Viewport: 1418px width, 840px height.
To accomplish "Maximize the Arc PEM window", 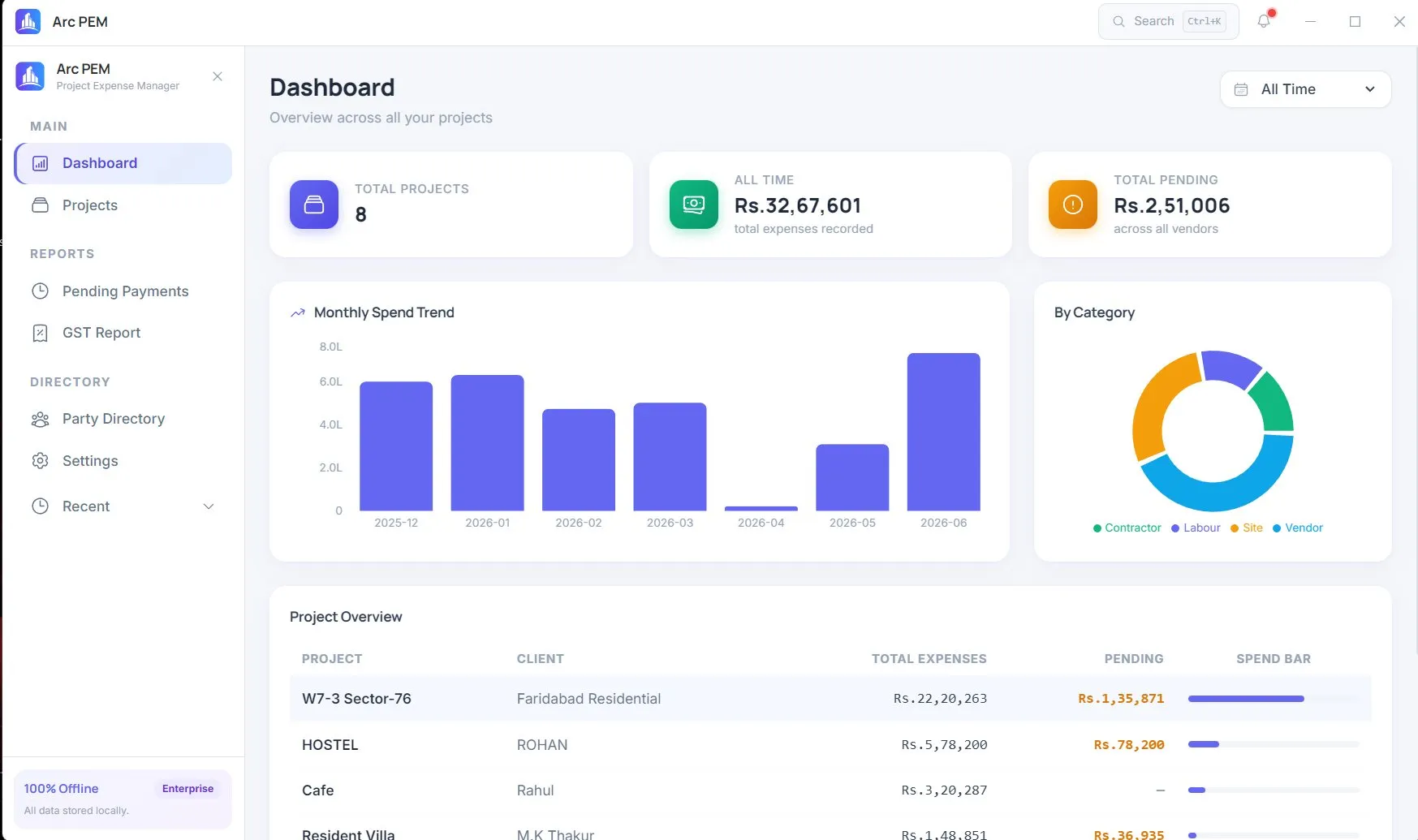I will [1355, 22].
